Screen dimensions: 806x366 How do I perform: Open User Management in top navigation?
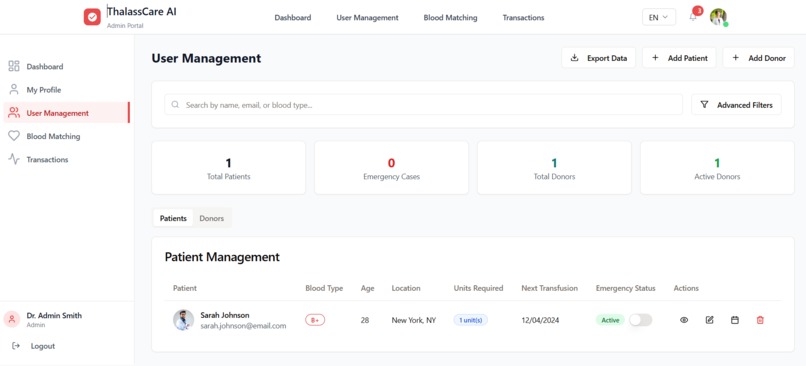pyautogui.click(x=367, y=17)
